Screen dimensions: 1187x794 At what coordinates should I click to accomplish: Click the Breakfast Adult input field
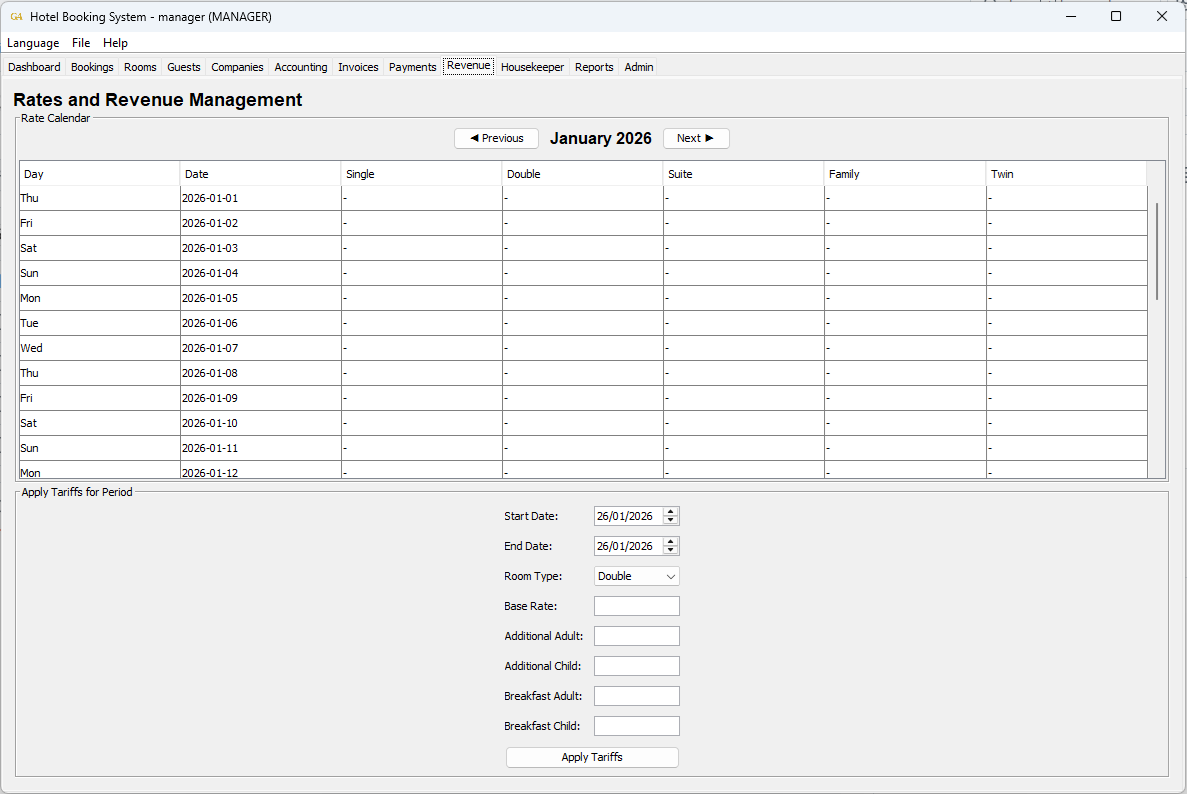tap(636, 695)
